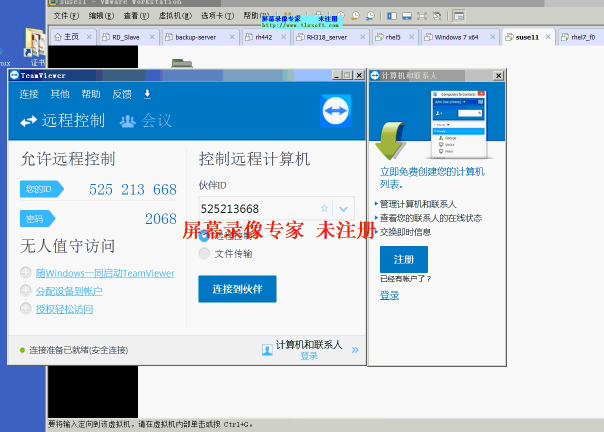
Task: Click the home icon on the 主页 tab
Action: coord(58,37)
